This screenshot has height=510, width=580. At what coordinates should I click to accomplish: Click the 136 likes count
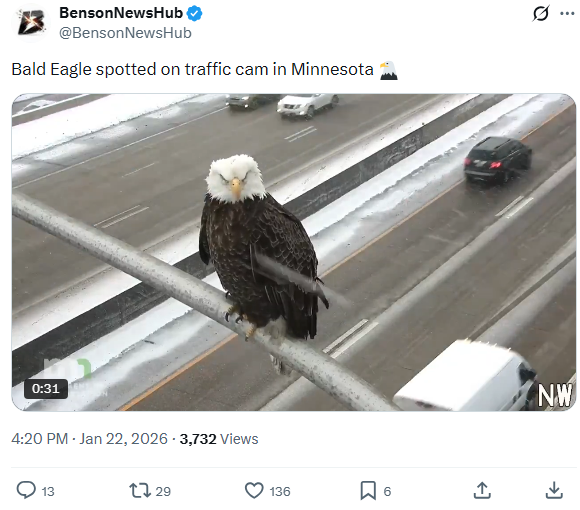[280, 492]
